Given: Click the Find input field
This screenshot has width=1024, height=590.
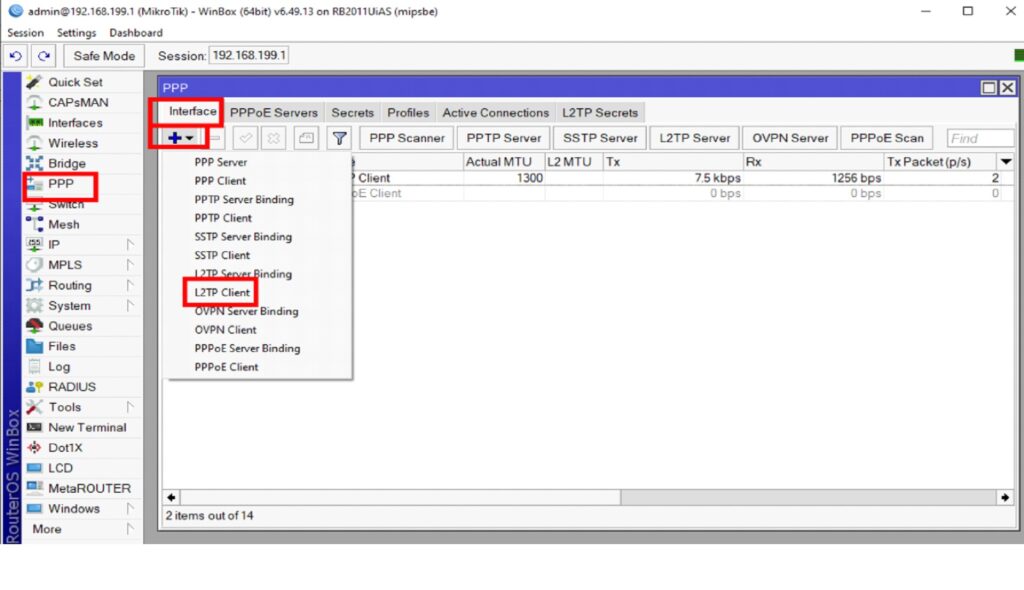Looking at the screenshot, I should [x=979, y=139].
